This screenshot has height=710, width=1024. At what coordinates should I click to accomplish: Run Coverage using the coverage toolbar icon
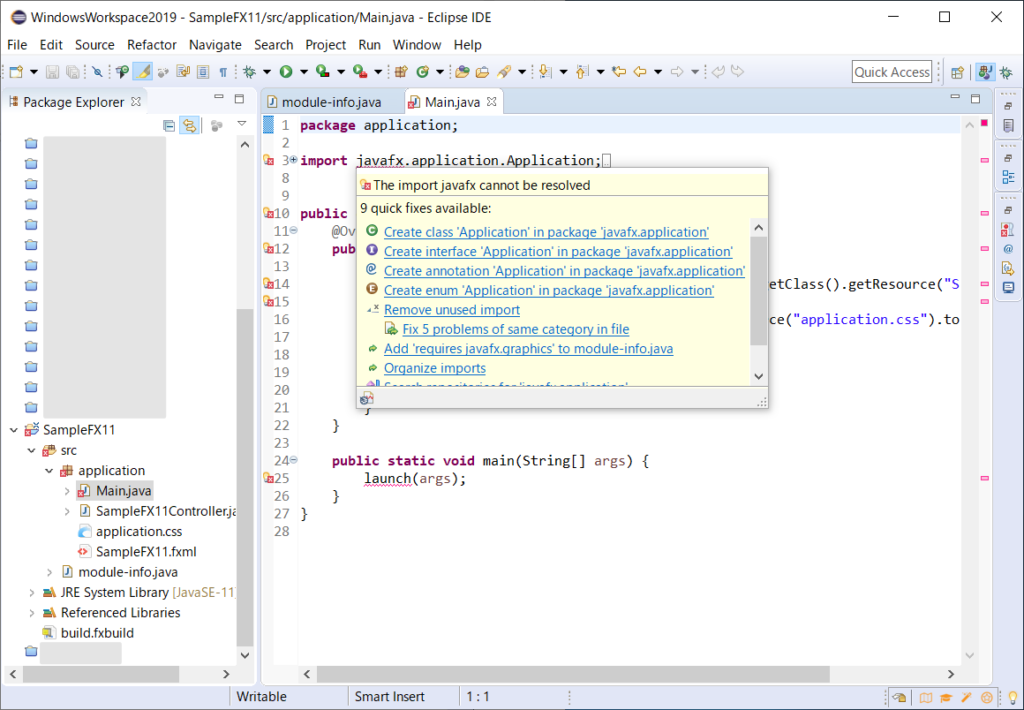point(320,71)
